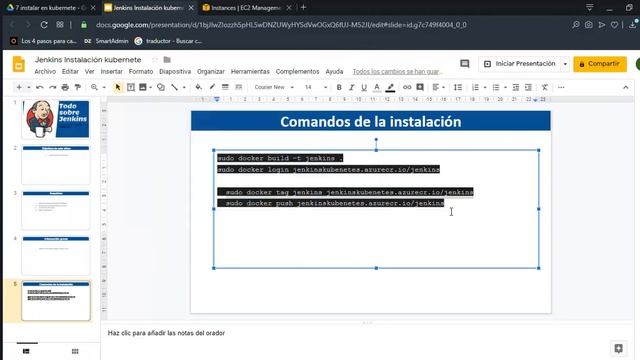Viewport: 640px width, 360px height.
Task: Select the shape tool
Action: point(161,87)
